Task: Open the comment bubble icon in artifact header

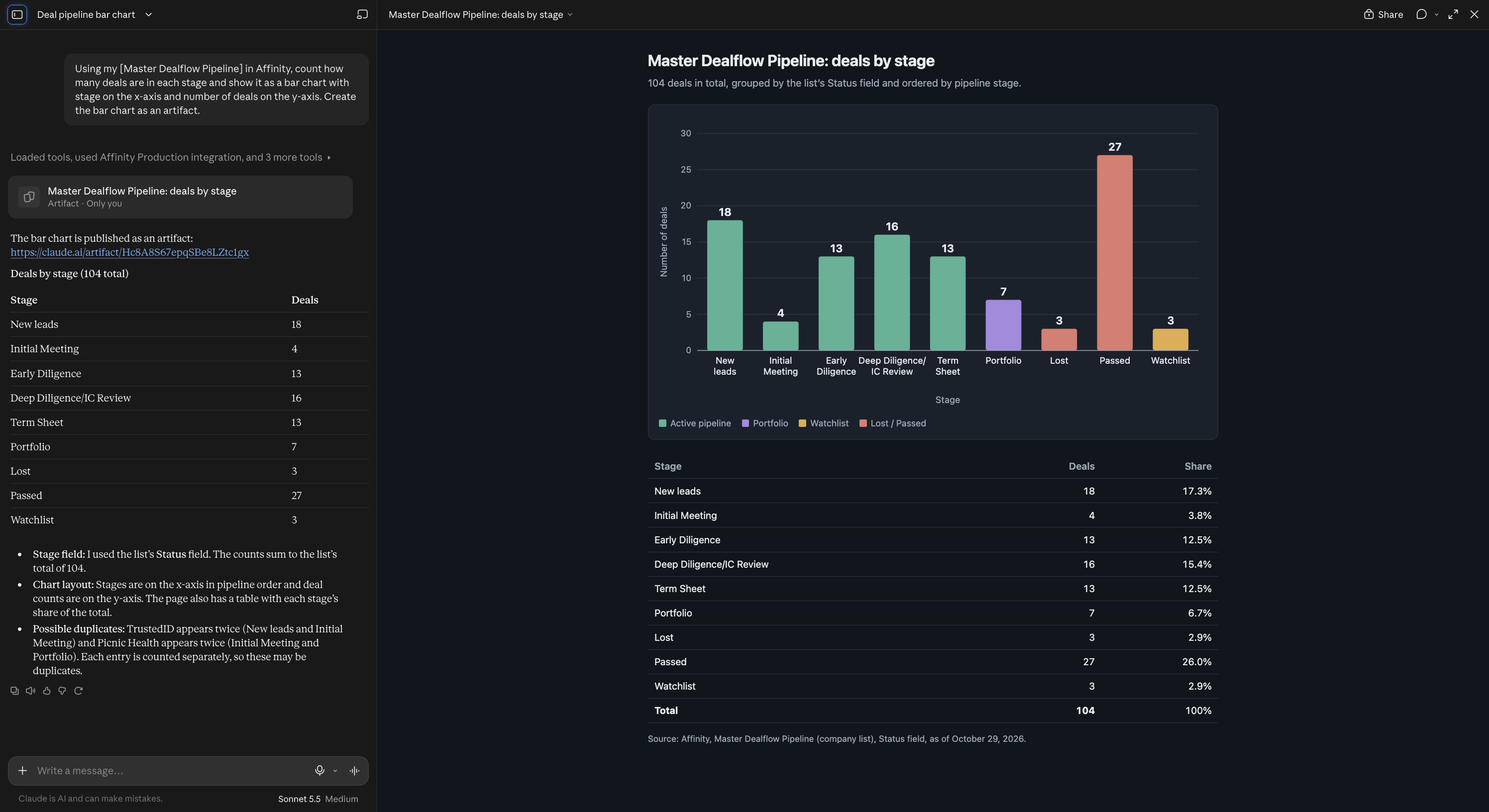Action: (1421, 14)
